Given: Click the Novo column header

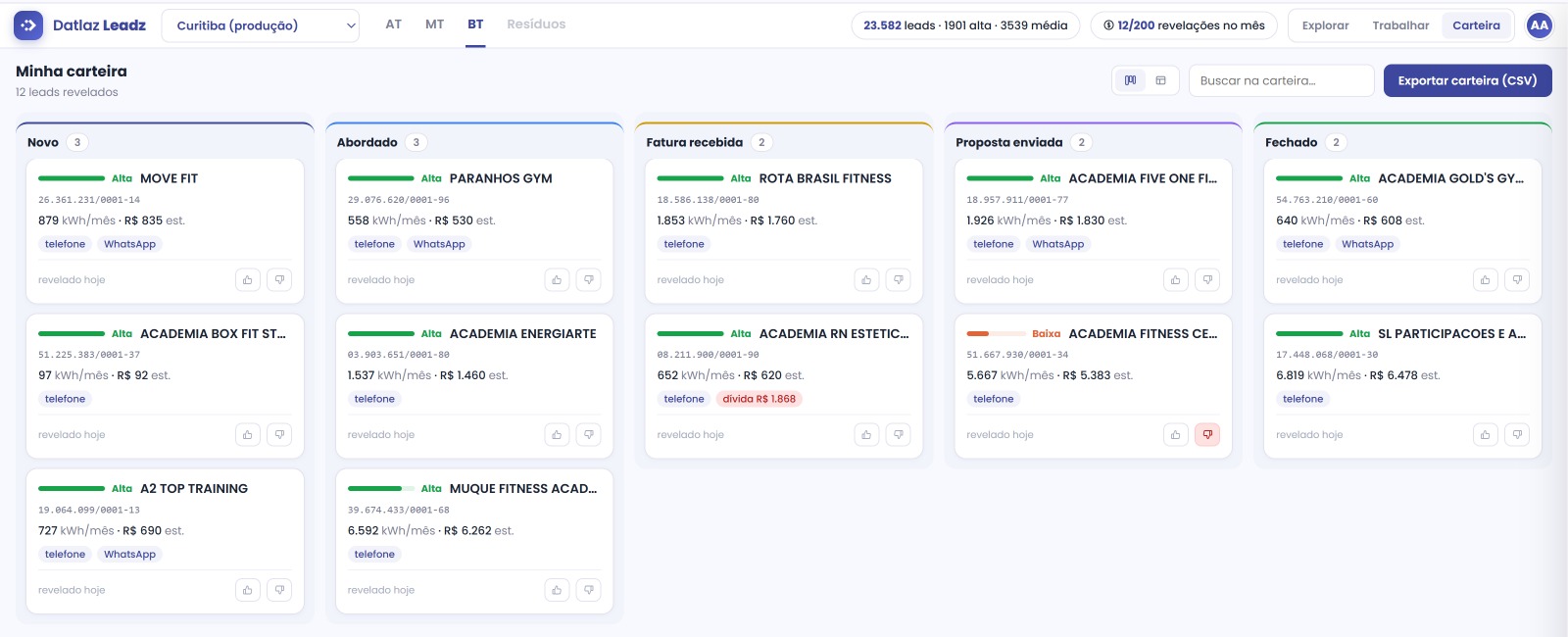Looking at the screenshot, I should 43,143.
